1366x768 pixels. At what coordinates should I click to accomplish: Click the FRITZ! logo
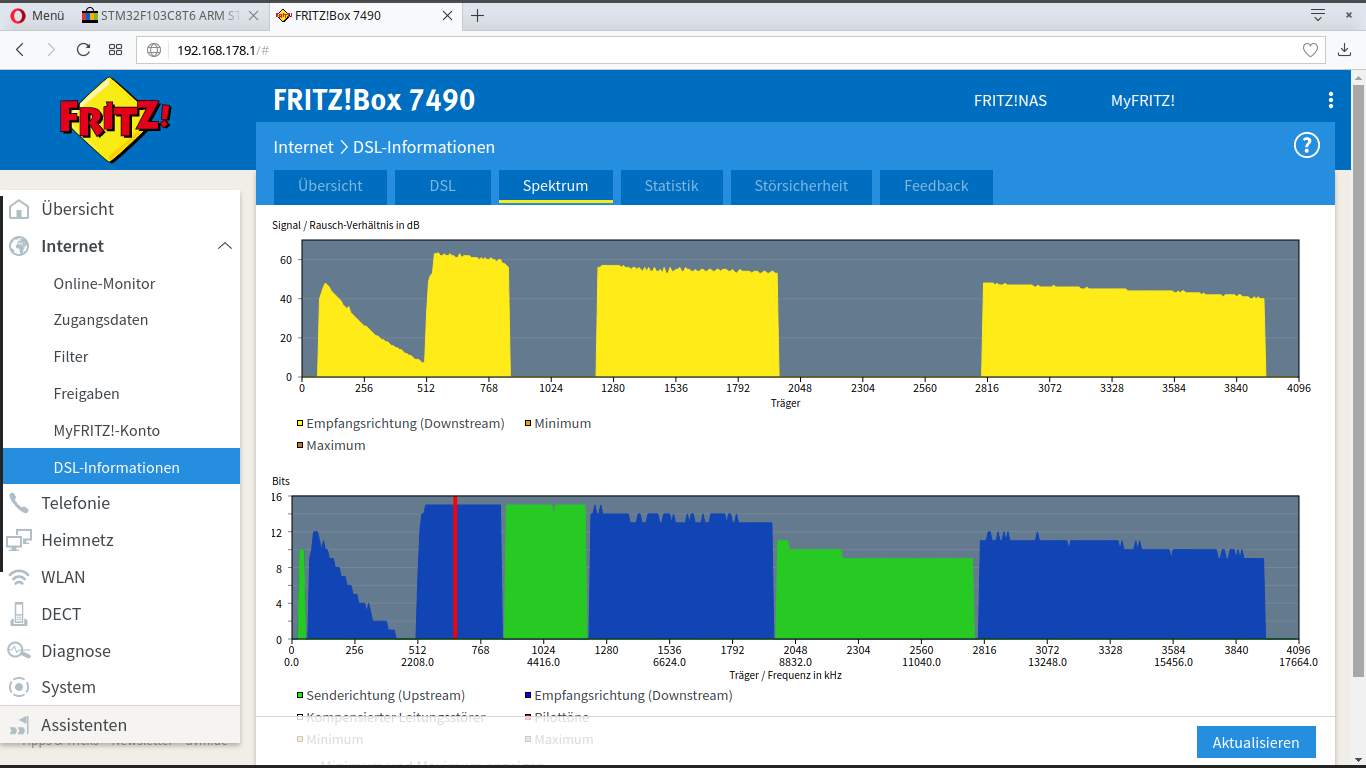point(114,119)
